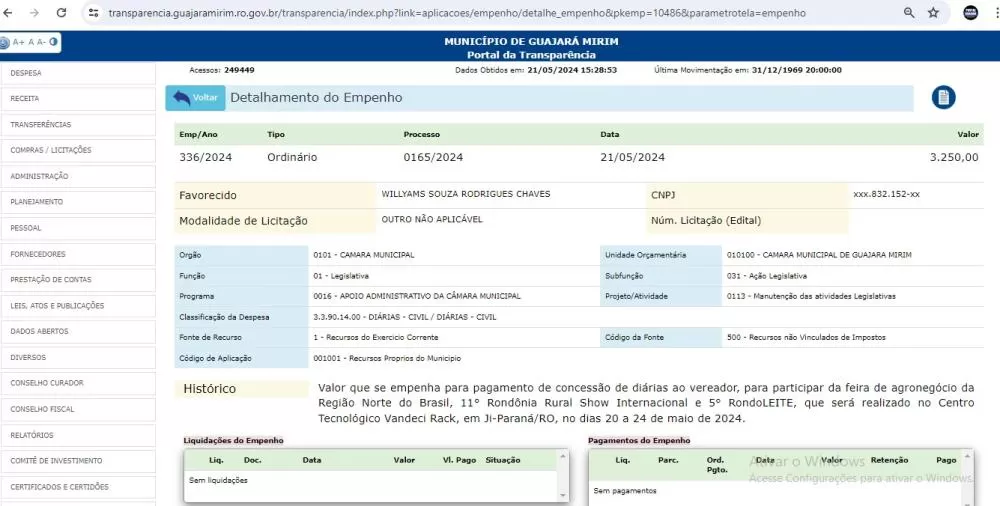
Task: Click 0113 - Manutenção das atividades Legislativas
Action: pos(811,296)
